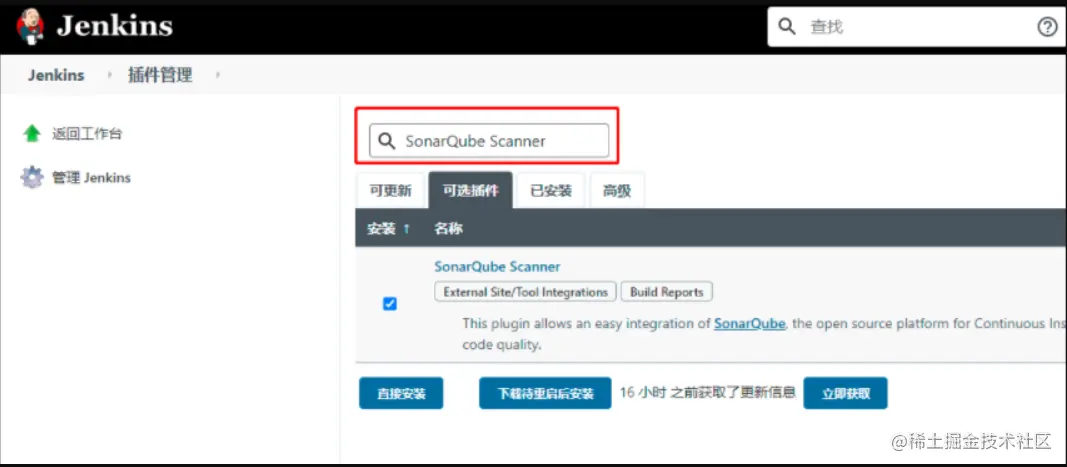
Task: Switch to the 可更新 tab
Action: pyautogui.click(x=390, y=191)
